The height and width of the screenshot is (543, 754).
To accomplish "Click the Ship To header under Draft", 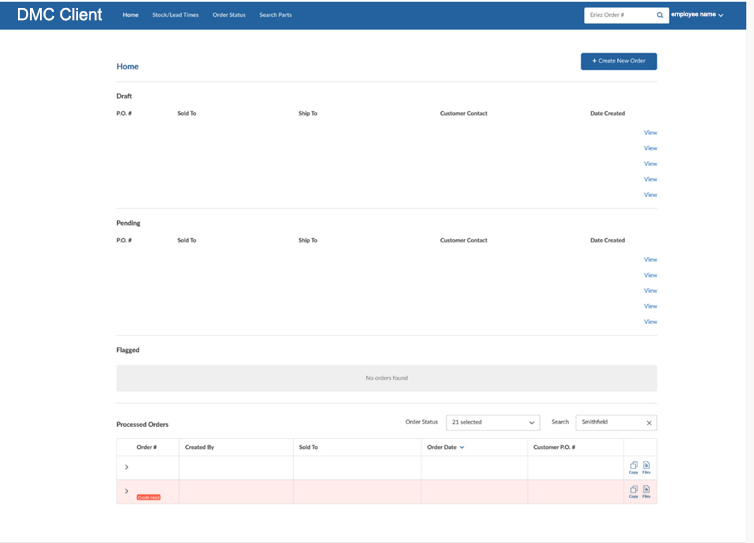I will (x=308, y=114).
